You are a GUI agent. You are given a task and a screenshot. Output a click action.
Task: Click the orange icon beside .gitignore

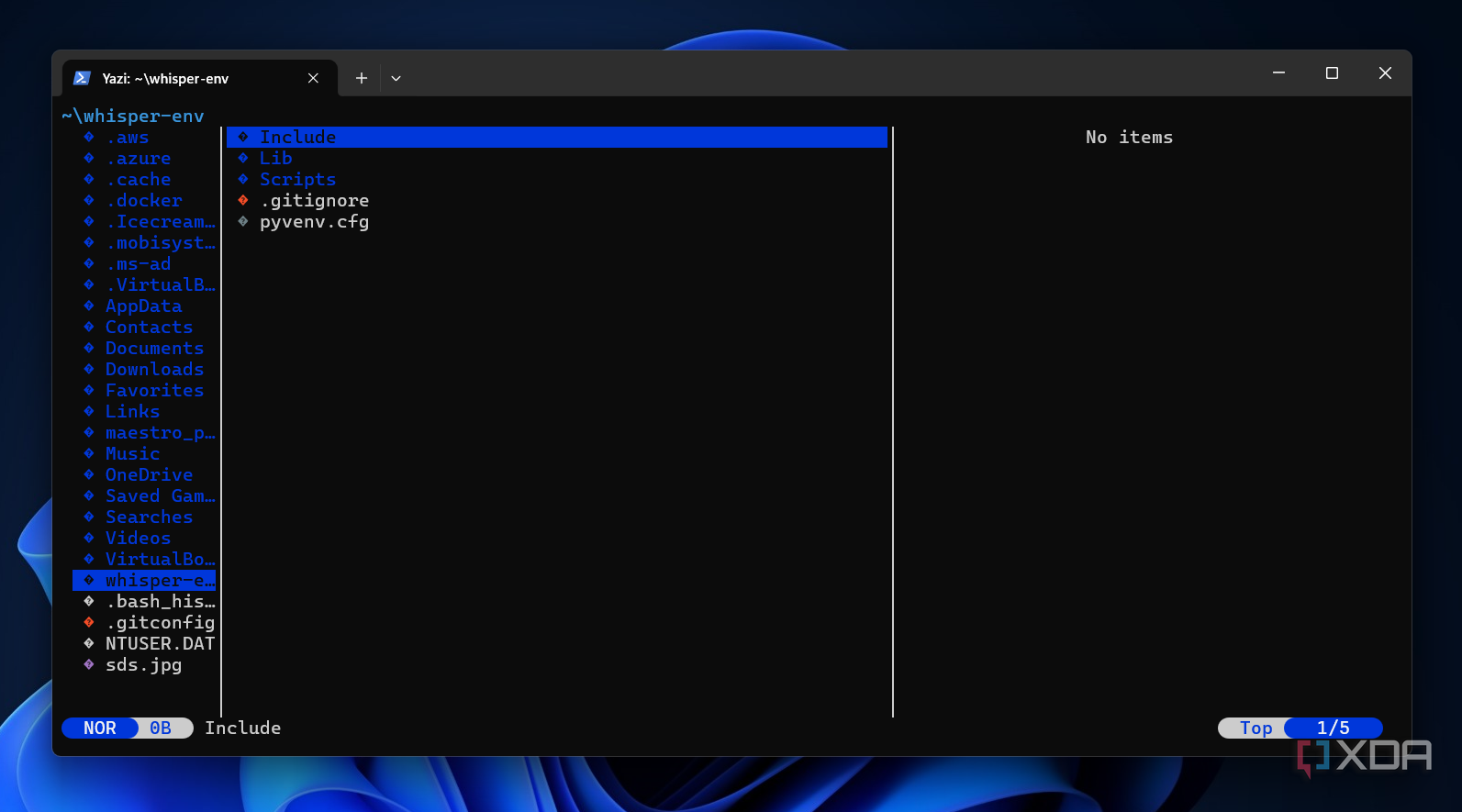click(243, 200)
